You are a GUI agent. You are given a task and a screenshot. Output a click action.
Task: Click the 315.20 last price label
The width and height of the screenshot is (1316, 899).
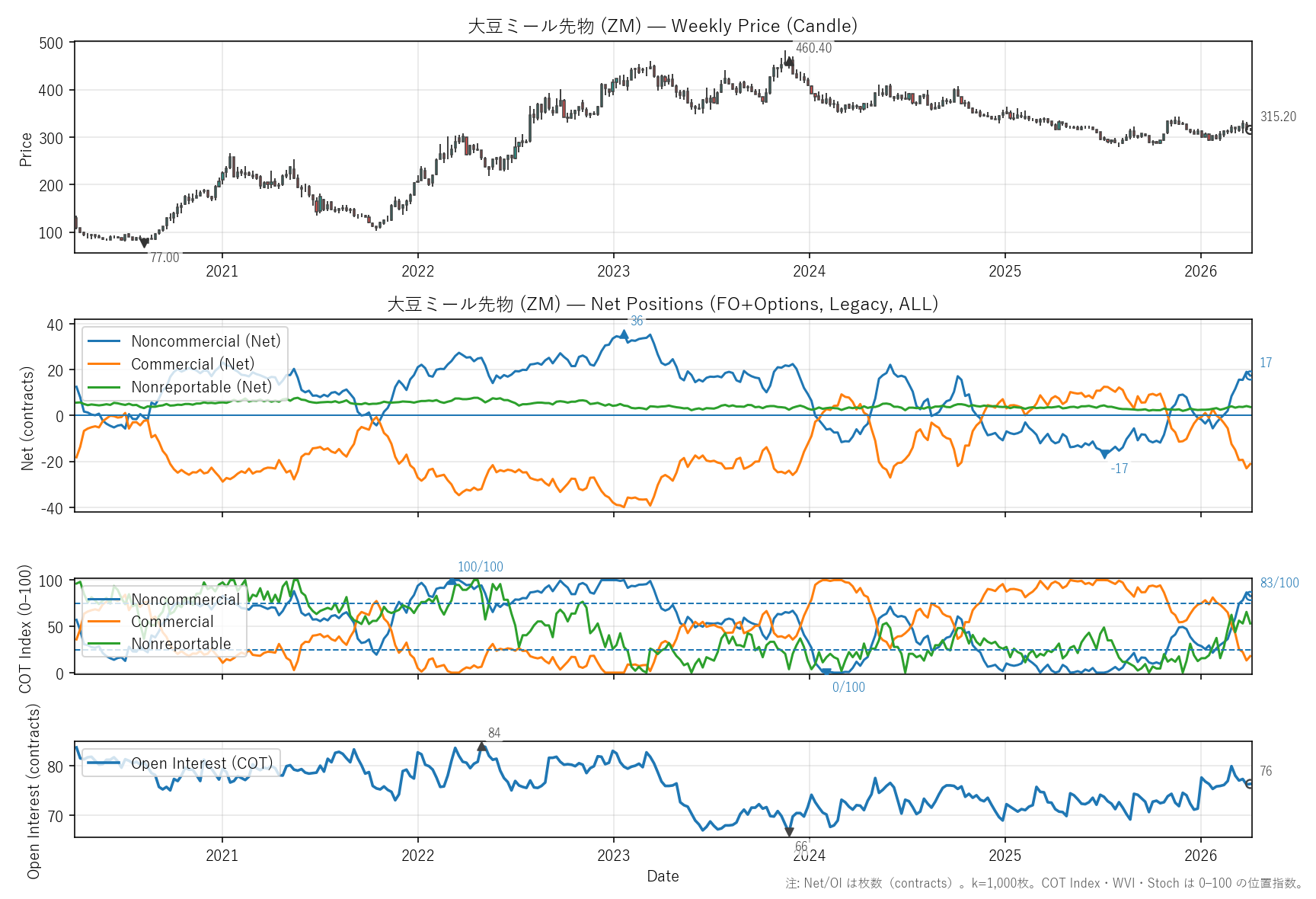point(1278,117)
